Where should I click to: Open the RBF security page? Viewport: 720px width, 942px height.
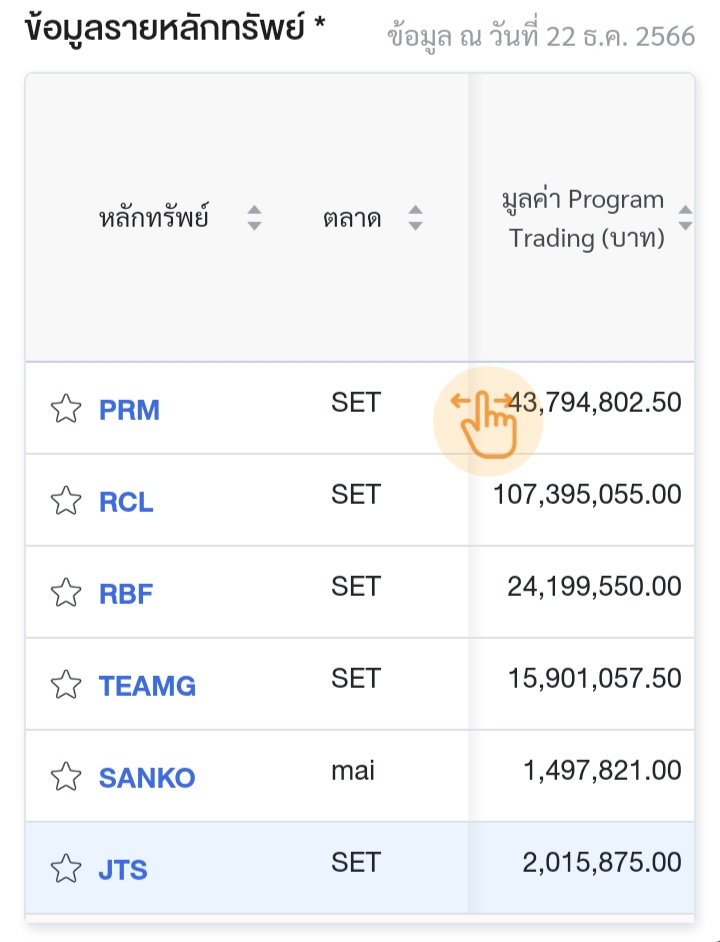point(126,594)
